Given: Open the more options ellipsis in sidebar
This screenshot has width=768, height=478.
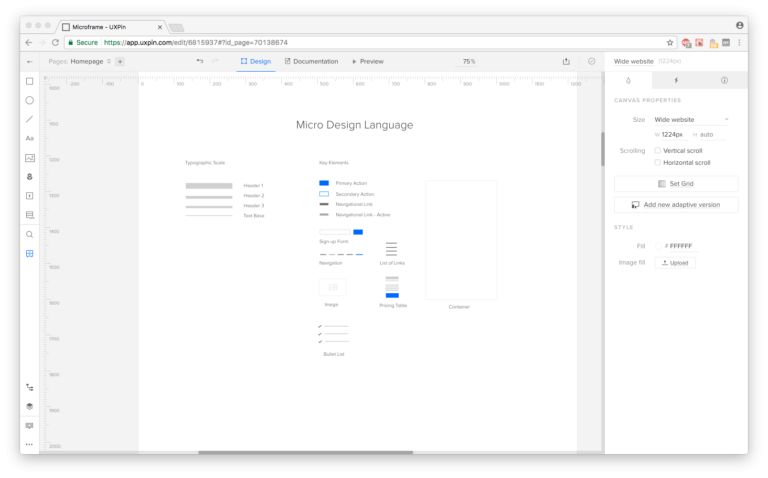Looking at the screenshot, I should [29, 444].
